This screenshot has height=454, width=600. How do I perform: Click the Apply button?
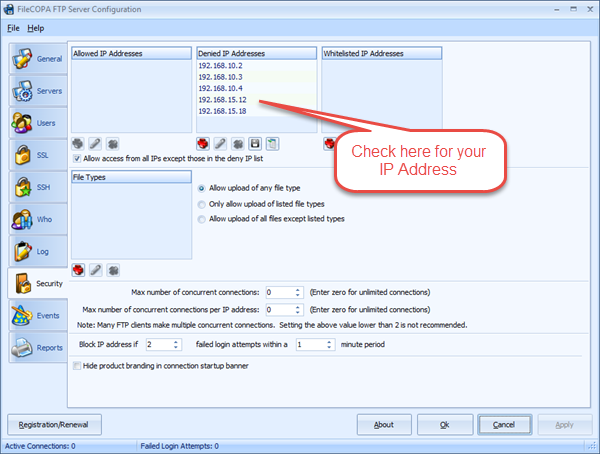(564, 425)
